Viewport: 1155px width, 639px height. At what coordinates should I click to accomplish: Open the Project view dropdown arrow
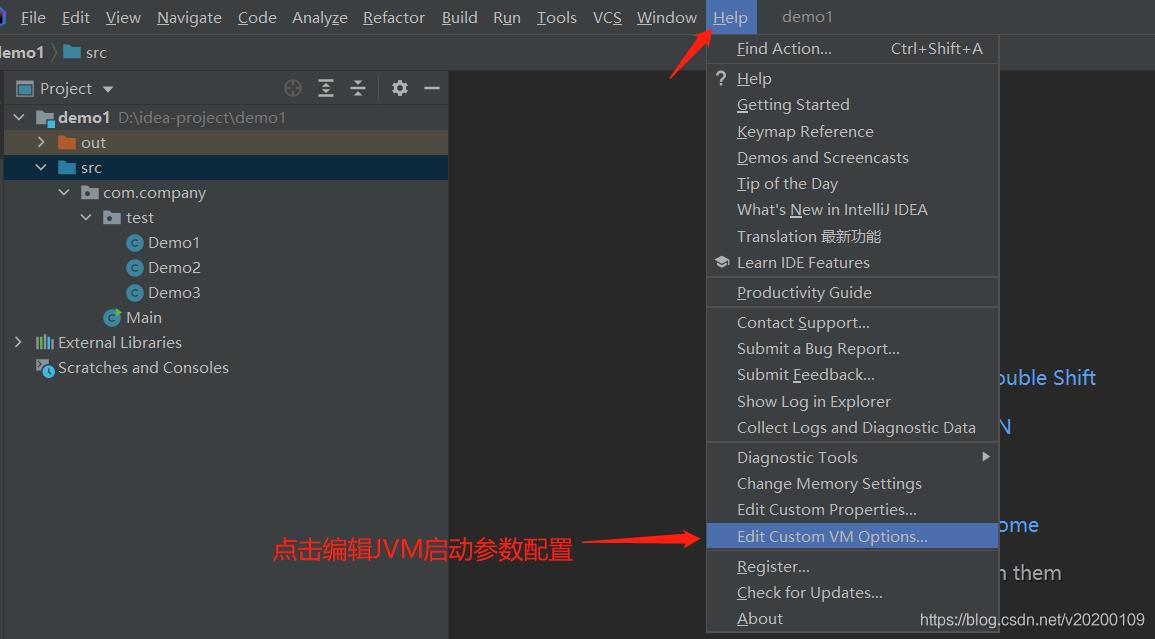[x=108, y=89]
